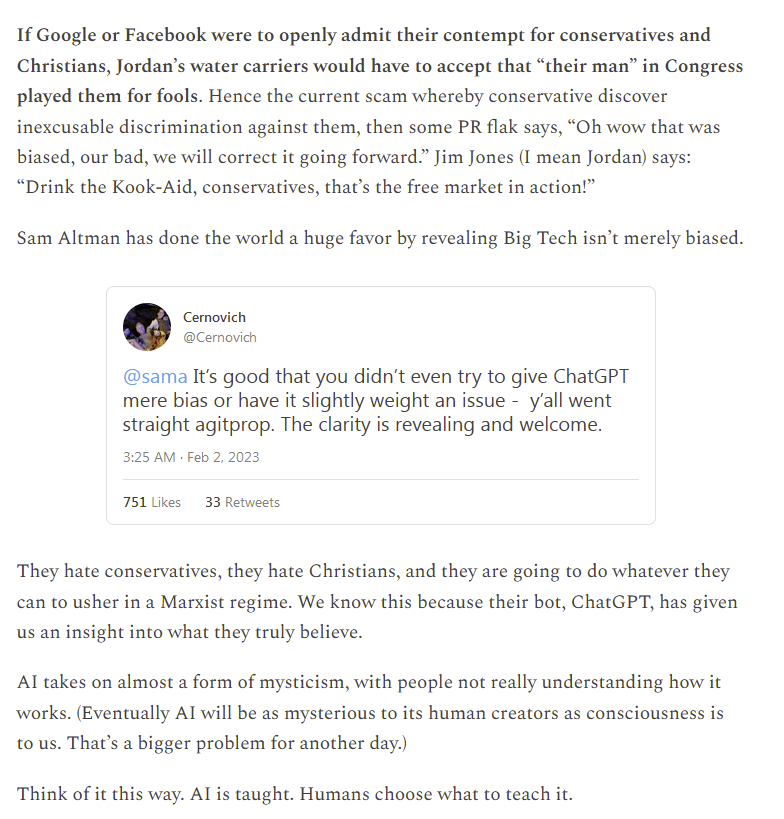Open the @sama mention link
Image resolution: width=784 pixels, height=819 pixels.
pos(155,377)
